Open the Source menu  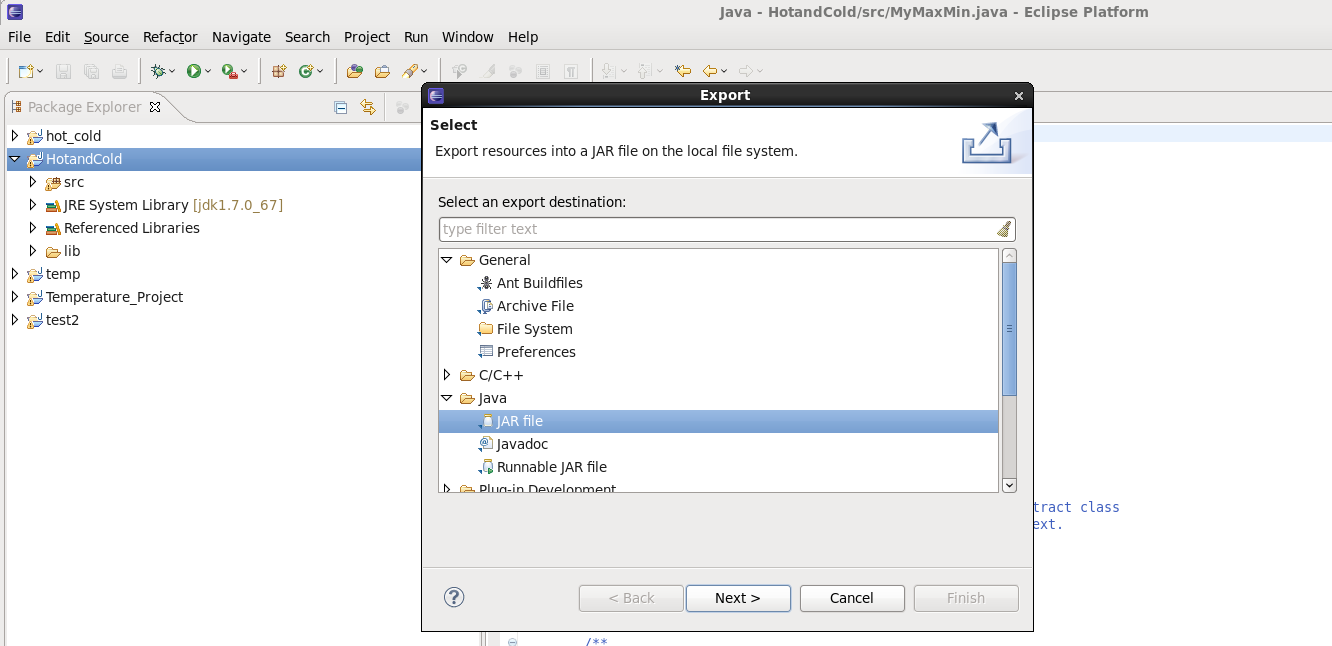pyautogui.click(x=106, y=37)
